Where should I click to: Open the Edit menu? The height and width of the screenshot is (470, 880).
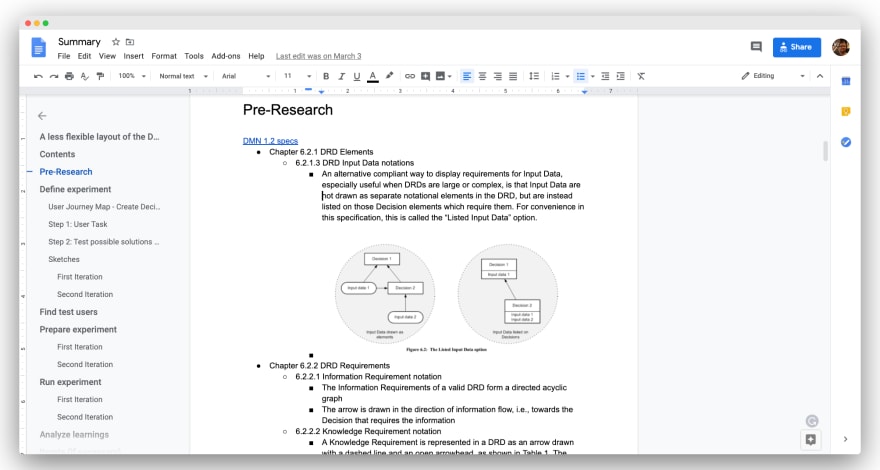(84, 56)
